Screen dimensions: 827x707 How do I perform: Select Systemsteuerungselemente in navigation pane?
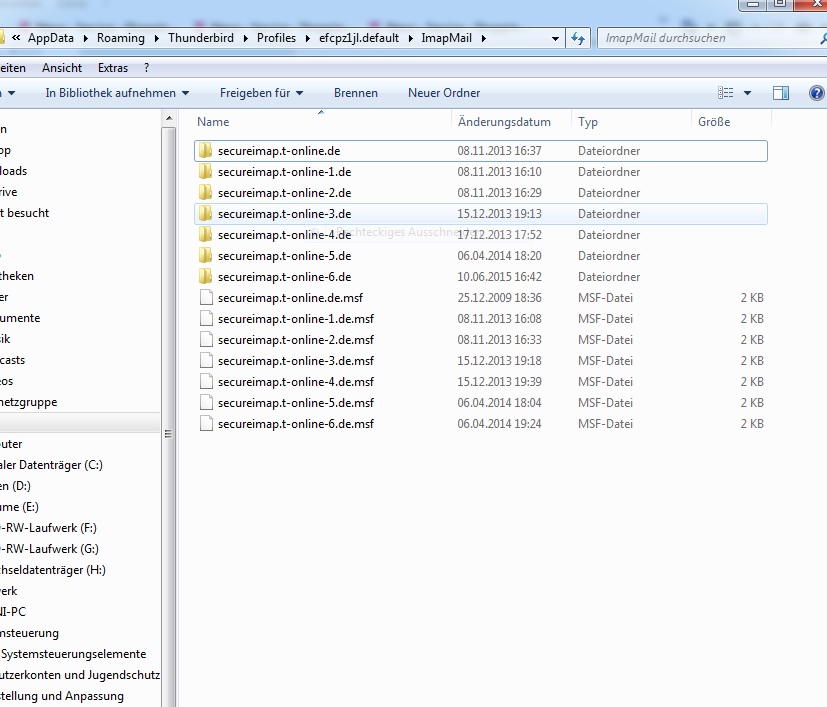pyautogui.click(x=73, y=654)
